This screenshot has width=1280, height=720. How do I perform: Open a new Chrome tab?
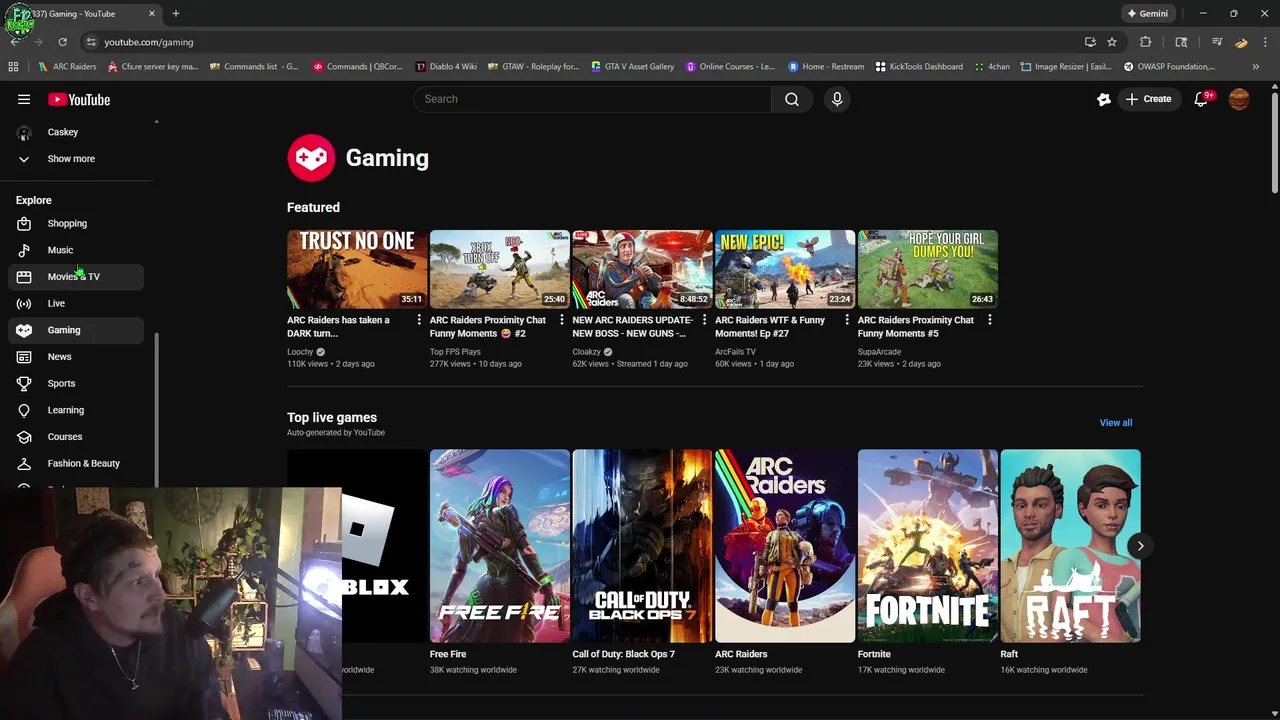click(175, 14)
